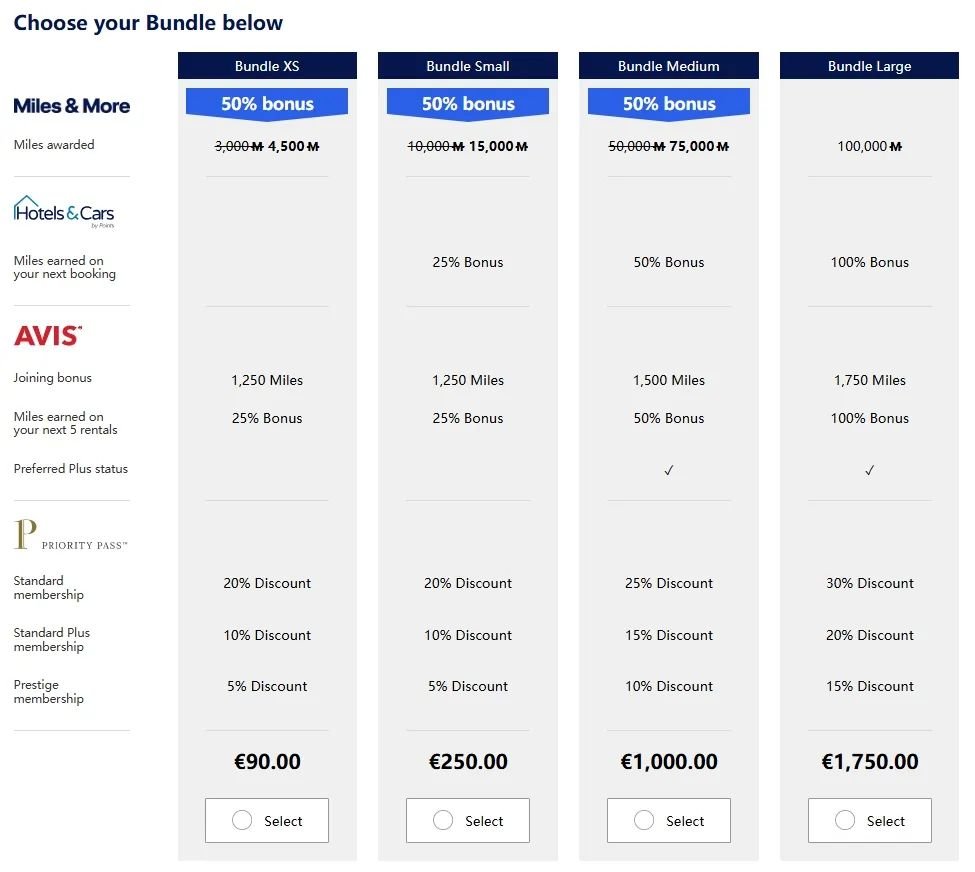The height and width of the screenshot is (872, 975).
Task: Click the Miles & More logo
Action: (x=72, y=106)
